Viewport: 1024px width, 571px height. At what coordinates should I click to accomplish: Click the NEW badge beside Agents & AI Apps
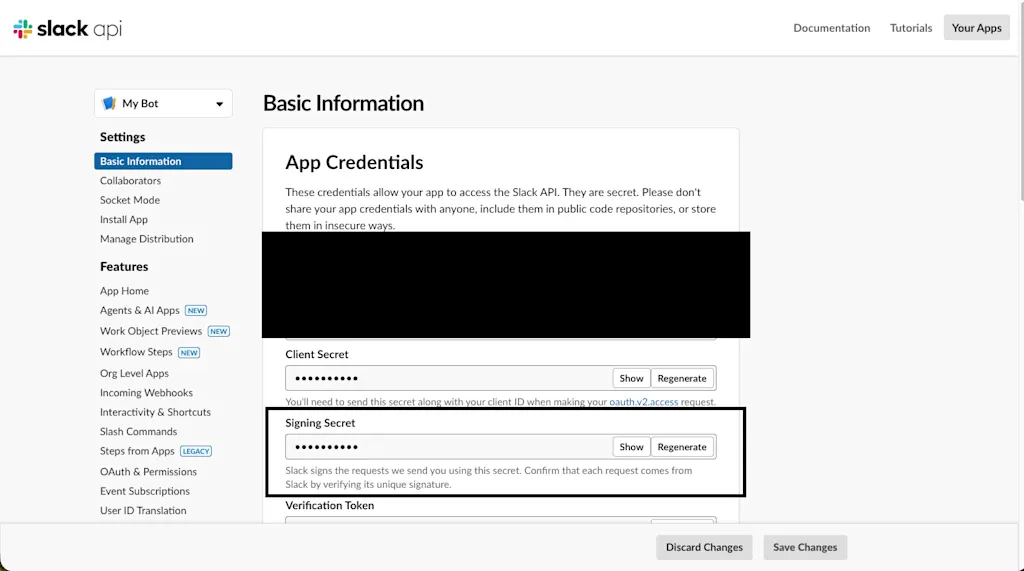196,311
